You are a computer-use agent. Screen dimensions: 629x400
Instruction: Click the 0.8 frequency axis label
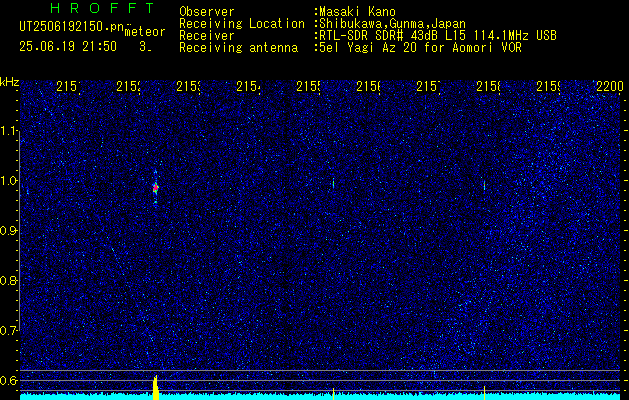pos(8,280)
